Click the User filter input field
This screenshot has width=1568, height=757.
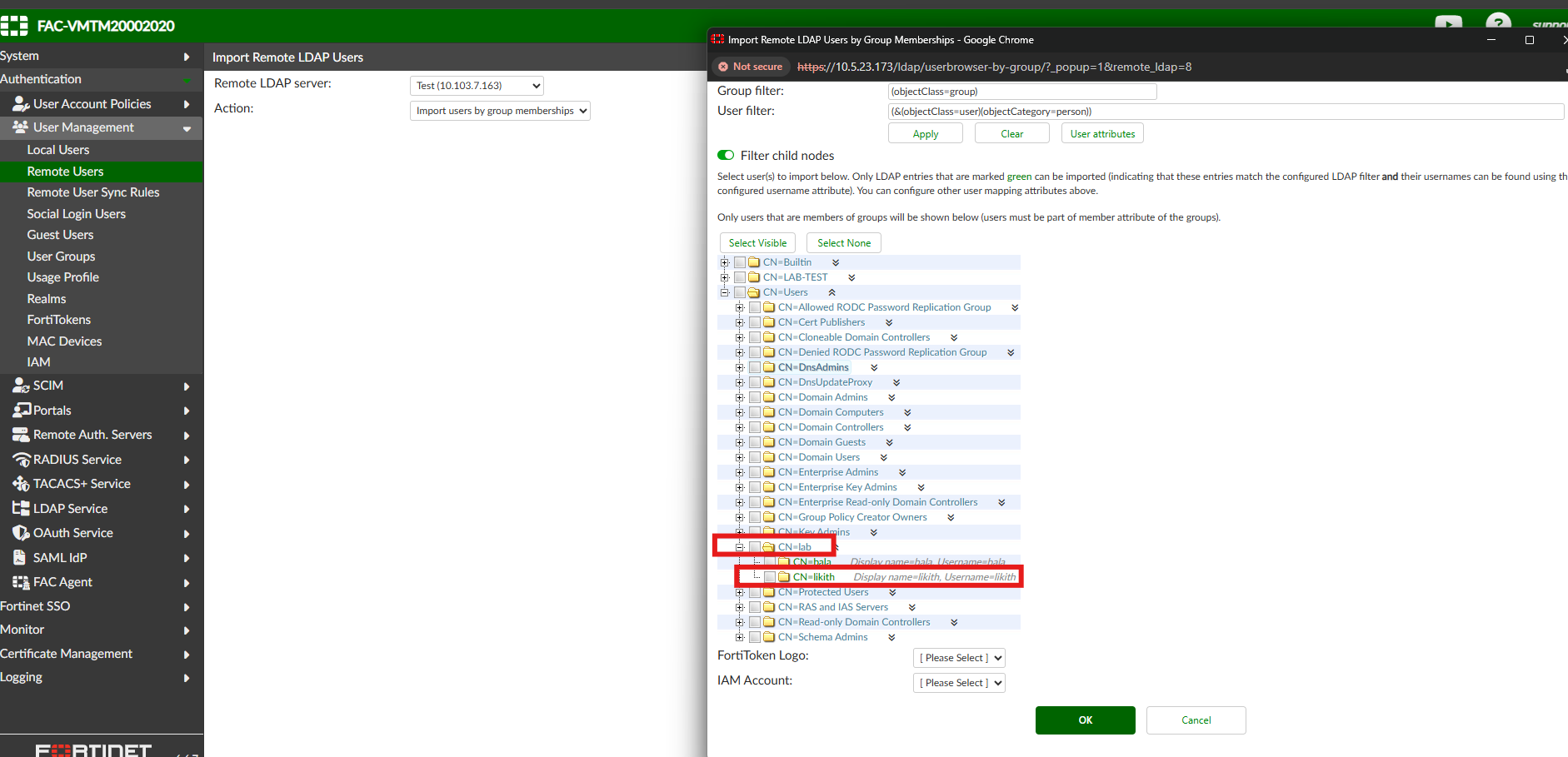1226,112
